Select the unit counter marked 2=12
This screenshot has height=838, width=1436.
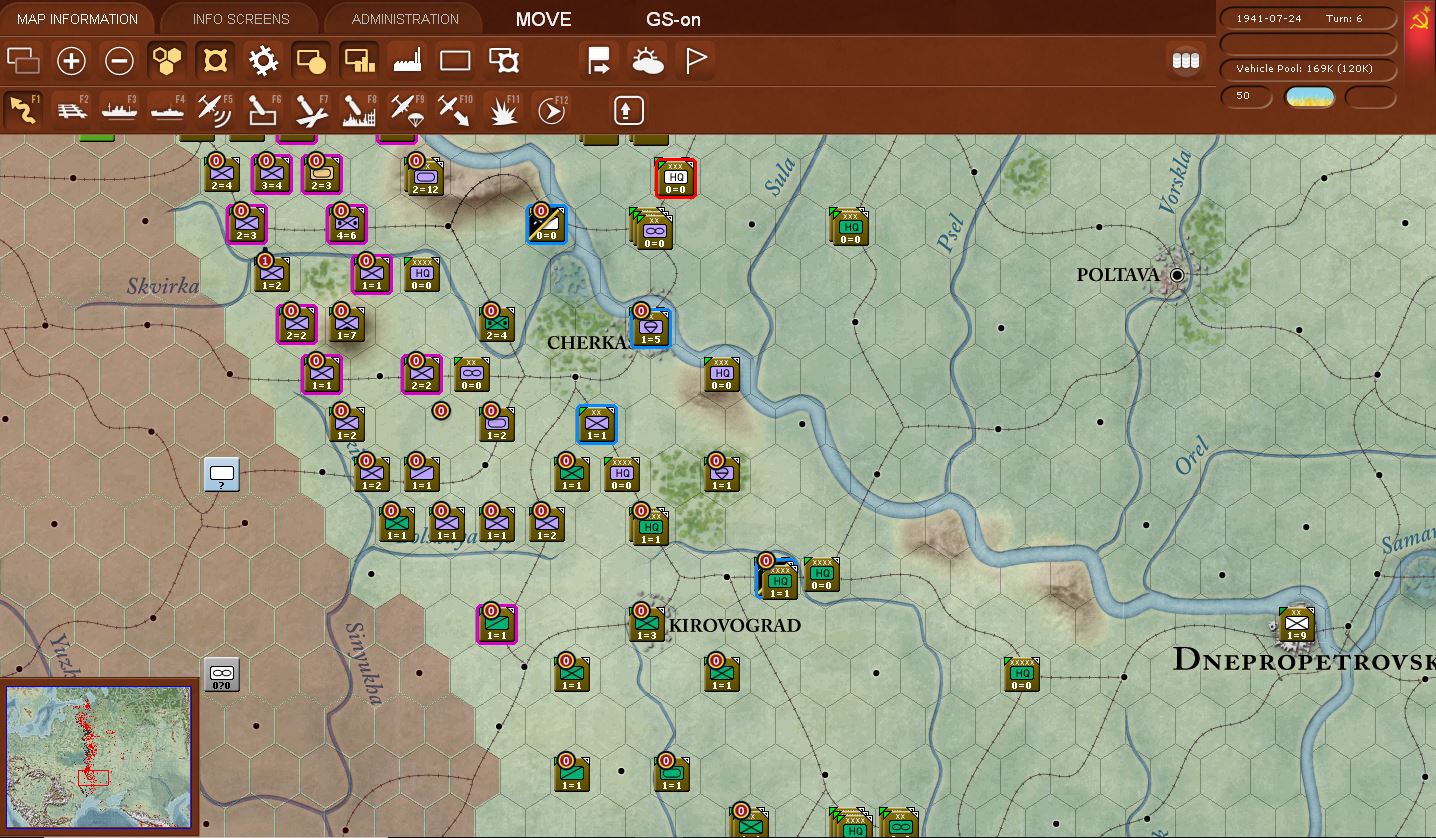pos(424,177)
